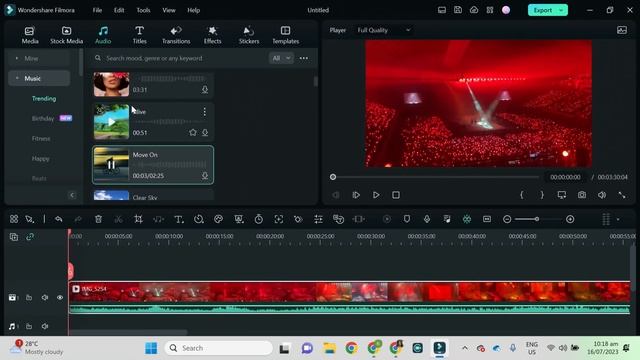Adjust the timeline zoom slider
The height and width of the screenshot is (360, 640).
point(537,219)
